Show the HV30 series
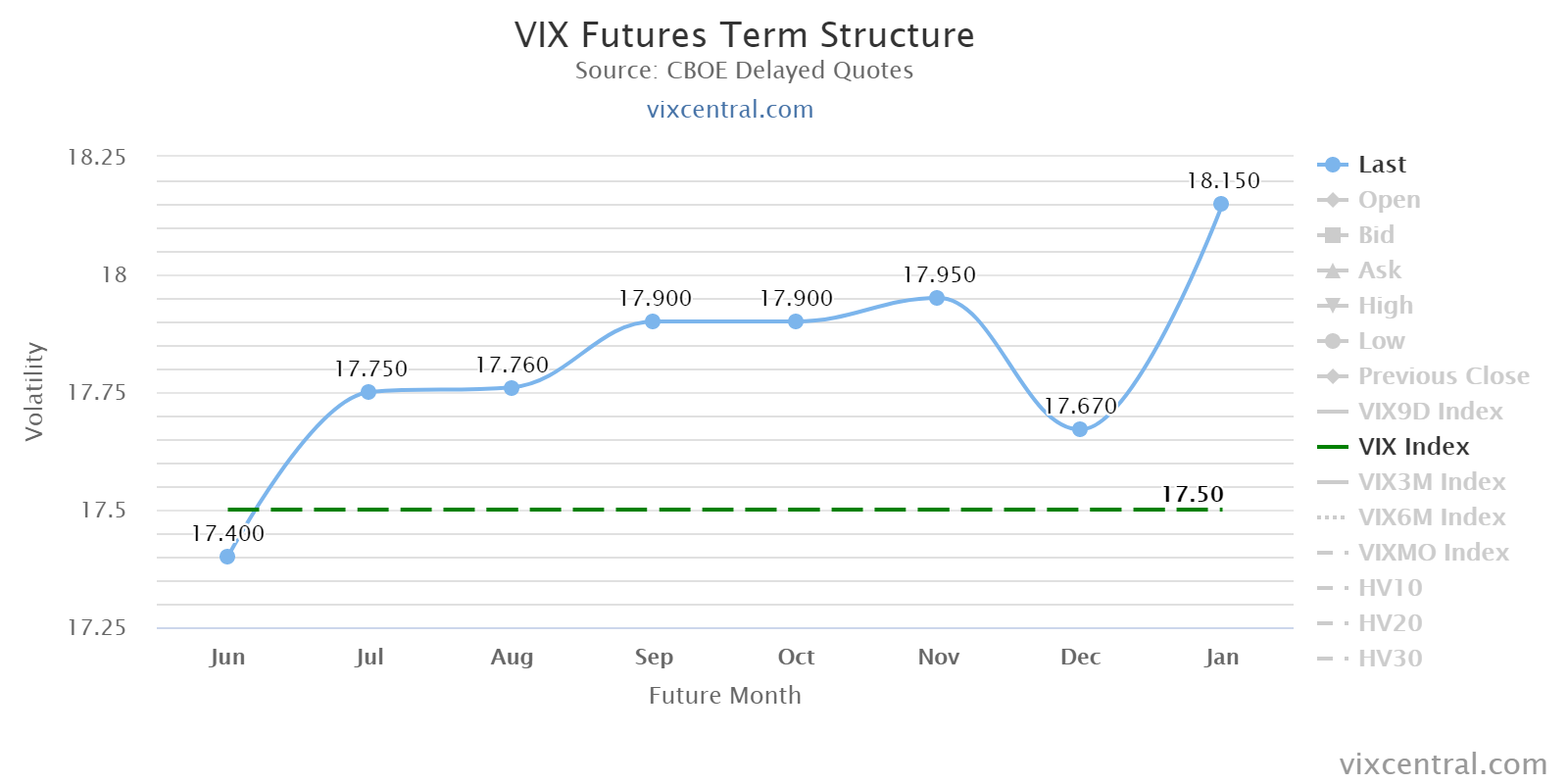Viewport: 1568px width, 784px height. (x=1390, y=659)
